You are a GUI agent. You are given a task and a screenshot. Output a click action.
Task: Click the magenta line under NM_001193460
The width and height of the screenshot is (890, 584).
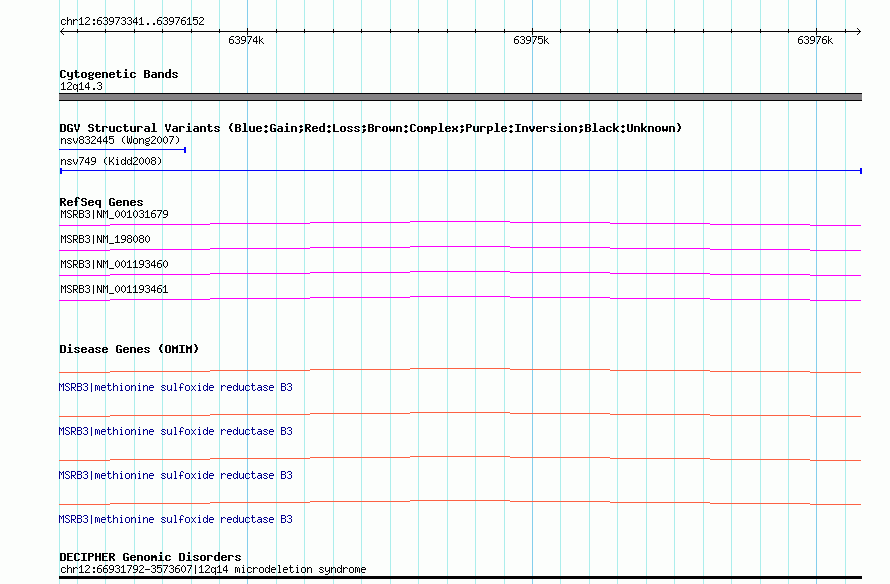pyautogui.click(x=460, y=273)
